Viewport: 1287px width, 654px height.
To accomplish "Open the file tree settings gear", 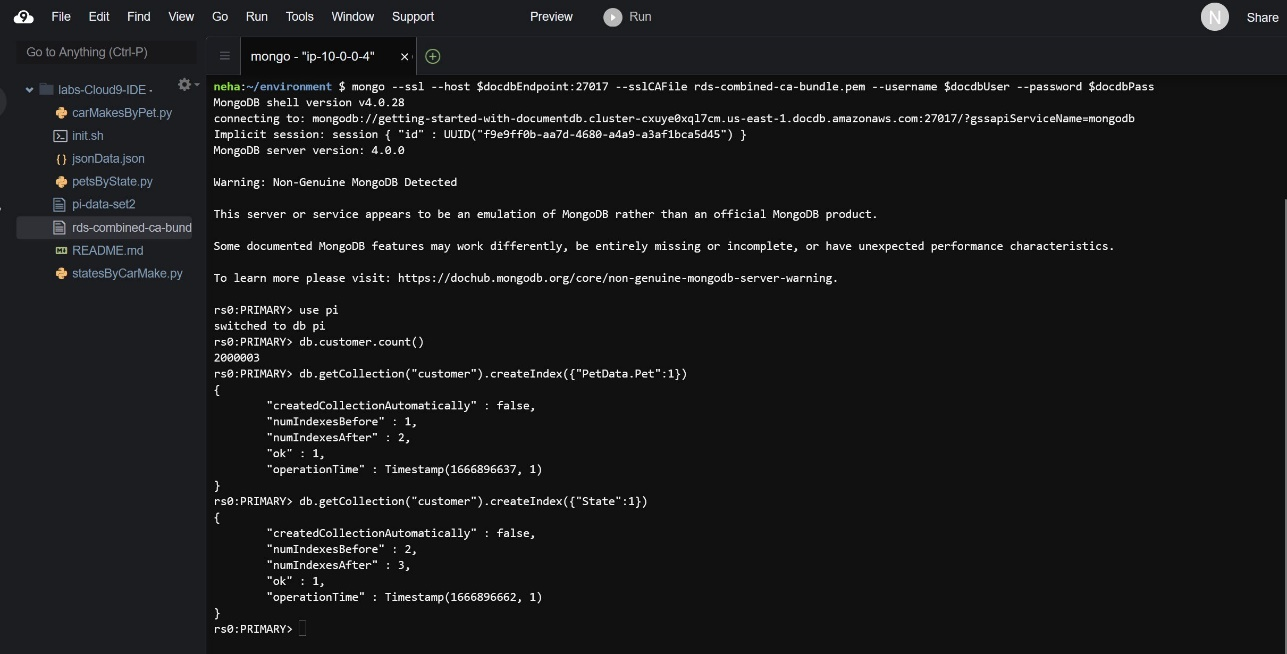I will click(x=184, y=85).
